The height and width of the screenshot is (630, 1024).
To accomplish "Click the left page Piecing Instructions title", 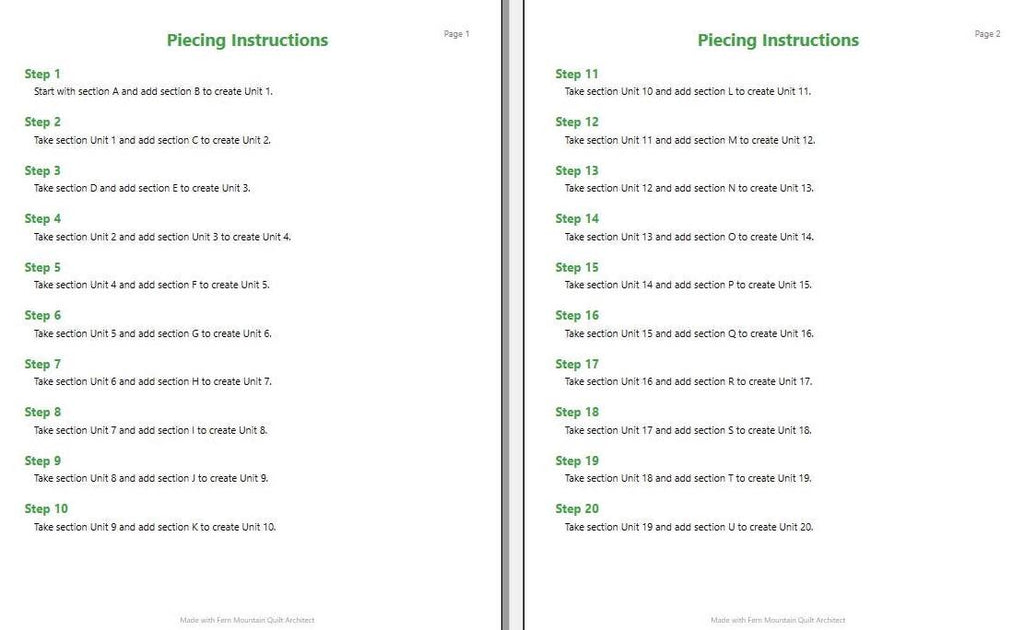I will 248,40.
